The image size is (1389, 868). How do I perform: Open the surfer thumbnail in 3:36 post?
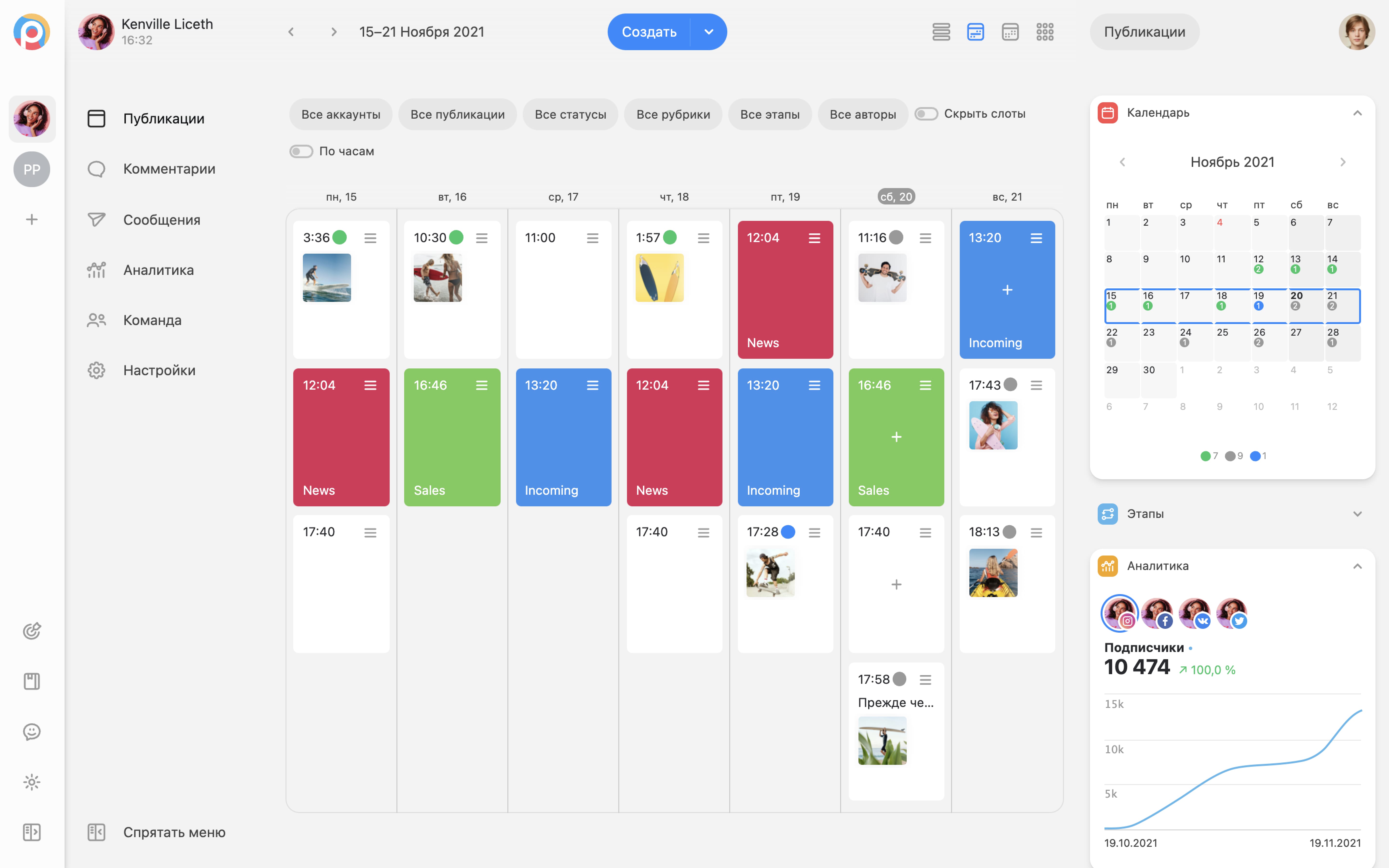click(x=327, y=278)
